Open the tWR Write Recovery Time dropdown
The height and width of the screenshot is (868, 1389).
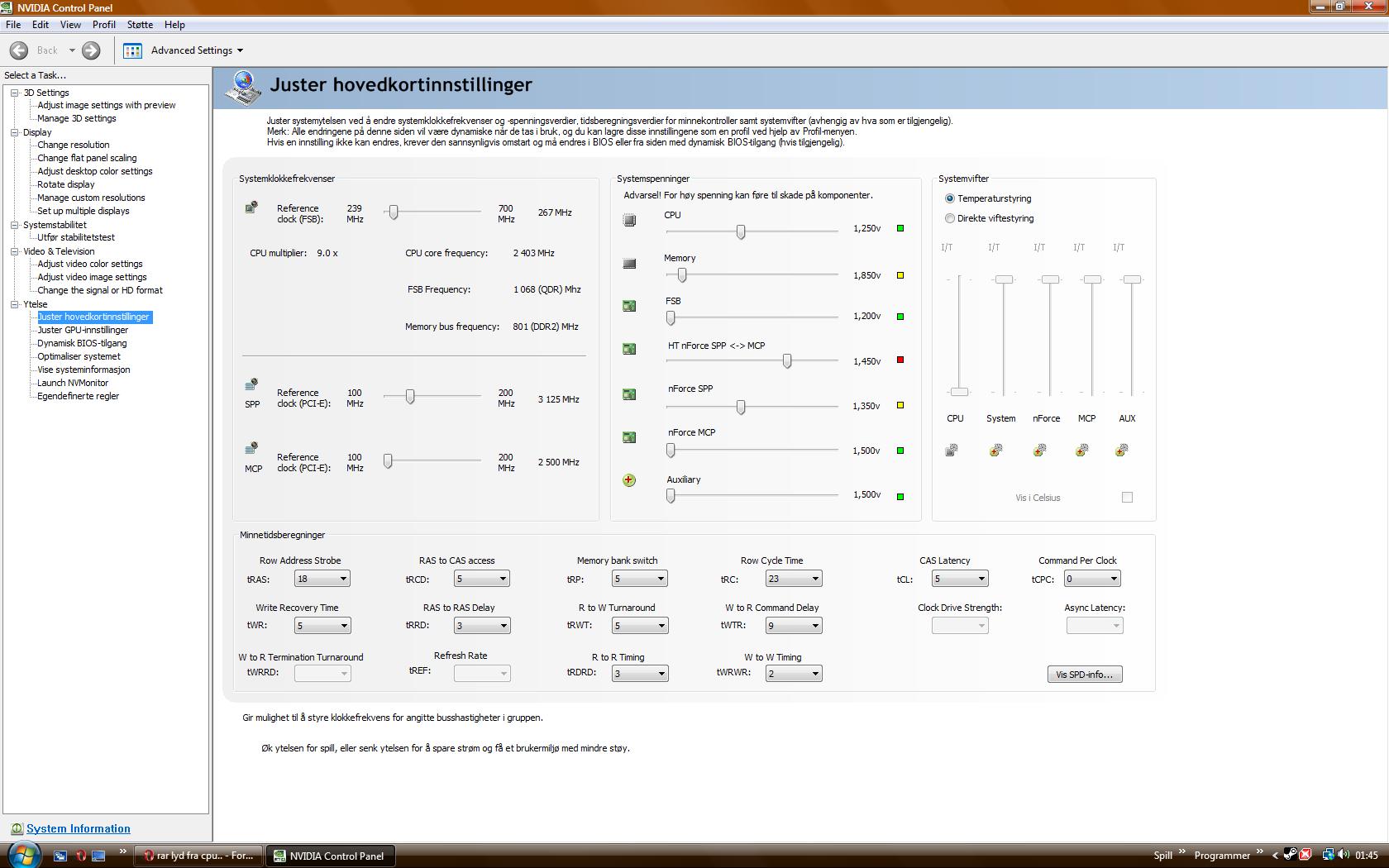pos(322,626)
